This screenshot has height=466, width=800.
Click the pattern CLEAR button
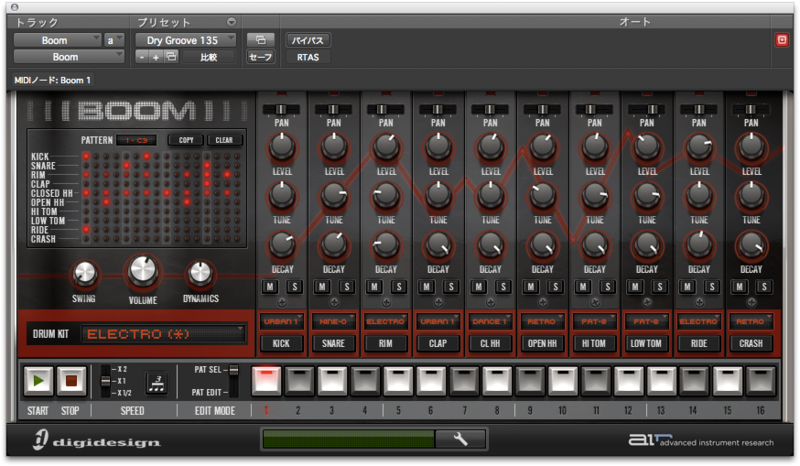click(x=223, y=140)
